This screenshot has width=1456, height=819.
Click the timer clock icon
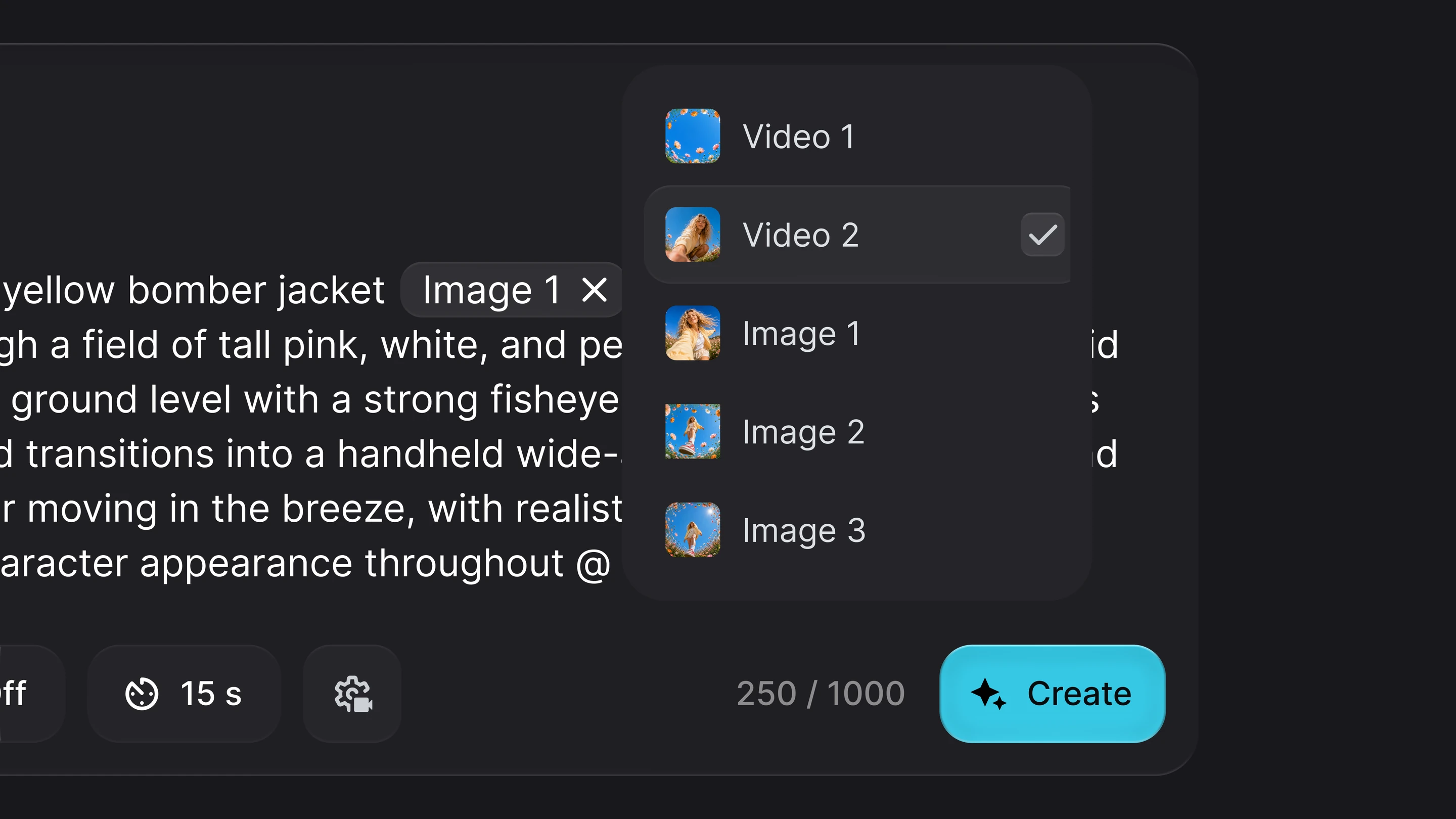coord(142,694)
